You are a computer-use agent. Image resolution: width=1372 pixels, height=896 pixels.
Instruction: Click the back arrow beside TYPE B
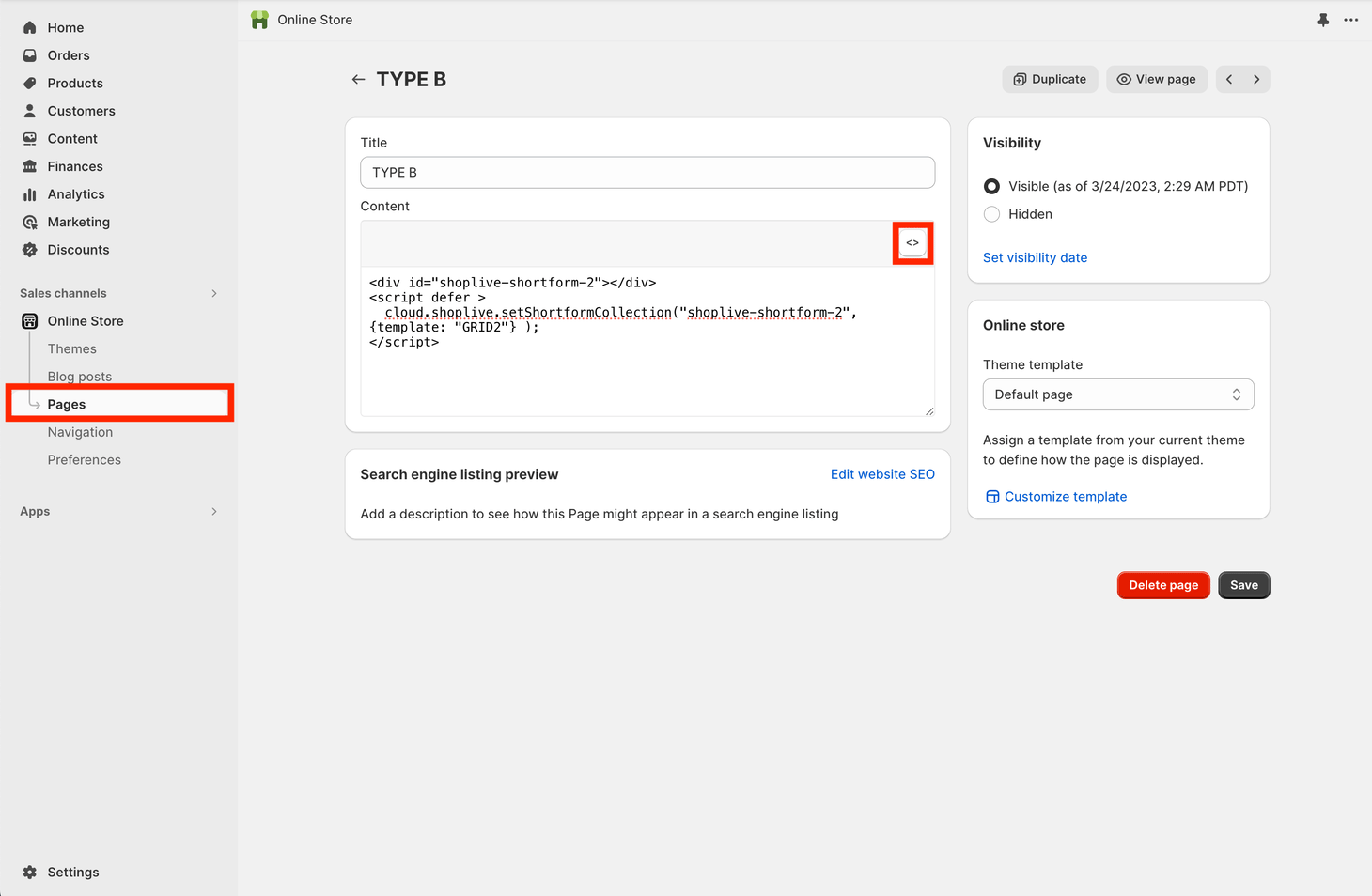[x=358, y=80]
